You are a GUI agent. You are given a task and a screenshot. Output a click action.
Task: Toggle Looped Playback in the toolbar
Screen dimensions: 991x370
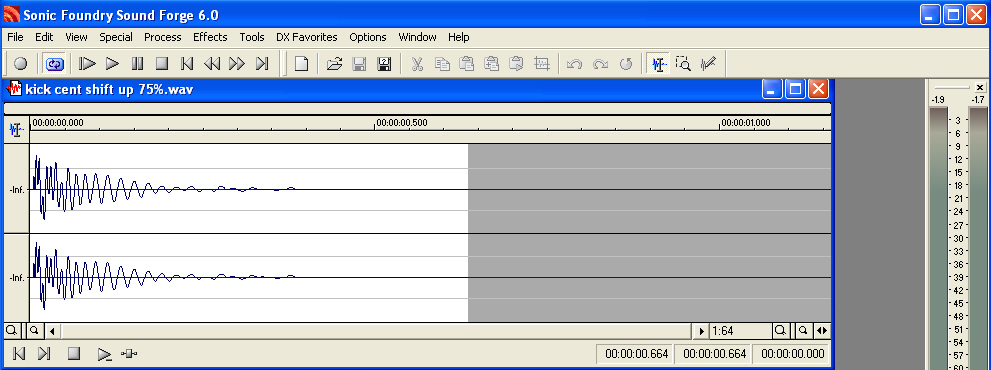(x=54, y=63)
